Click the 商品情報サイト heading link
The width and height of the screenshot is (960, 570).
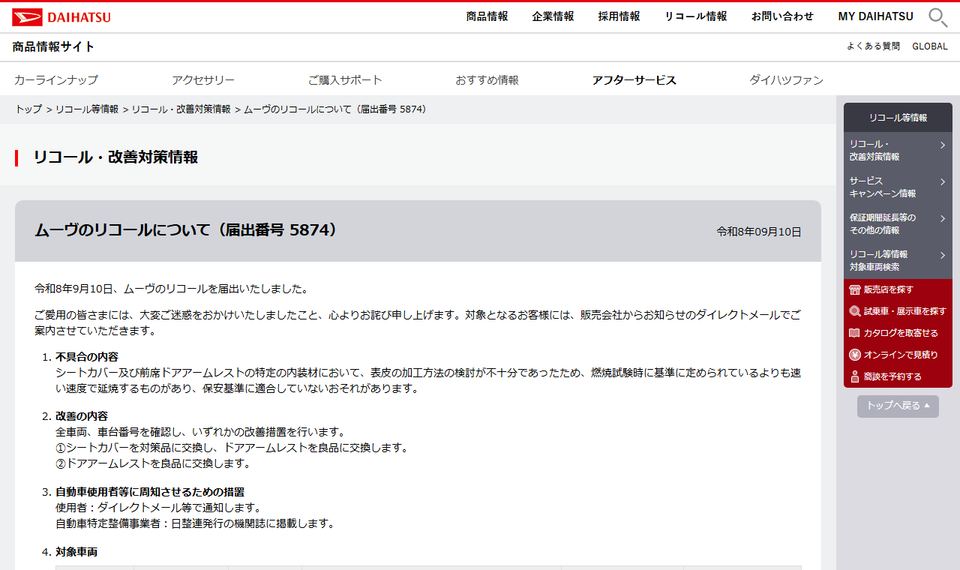[x=53, y=47]
